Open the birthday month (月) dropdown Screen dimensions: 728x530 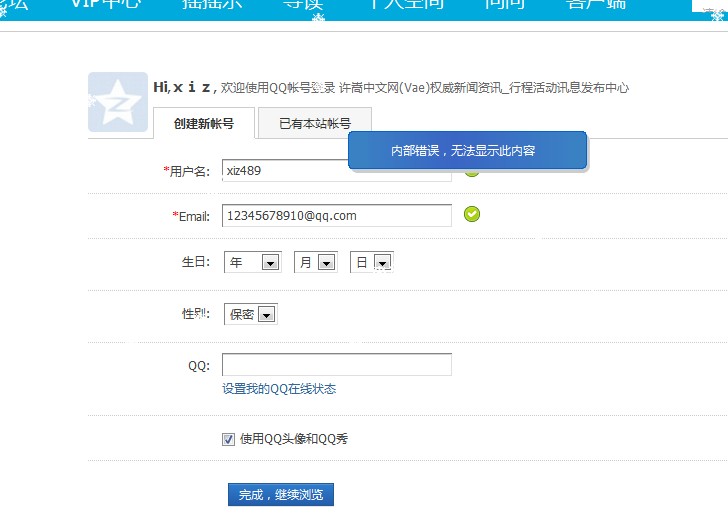click(x=316, y=262)
